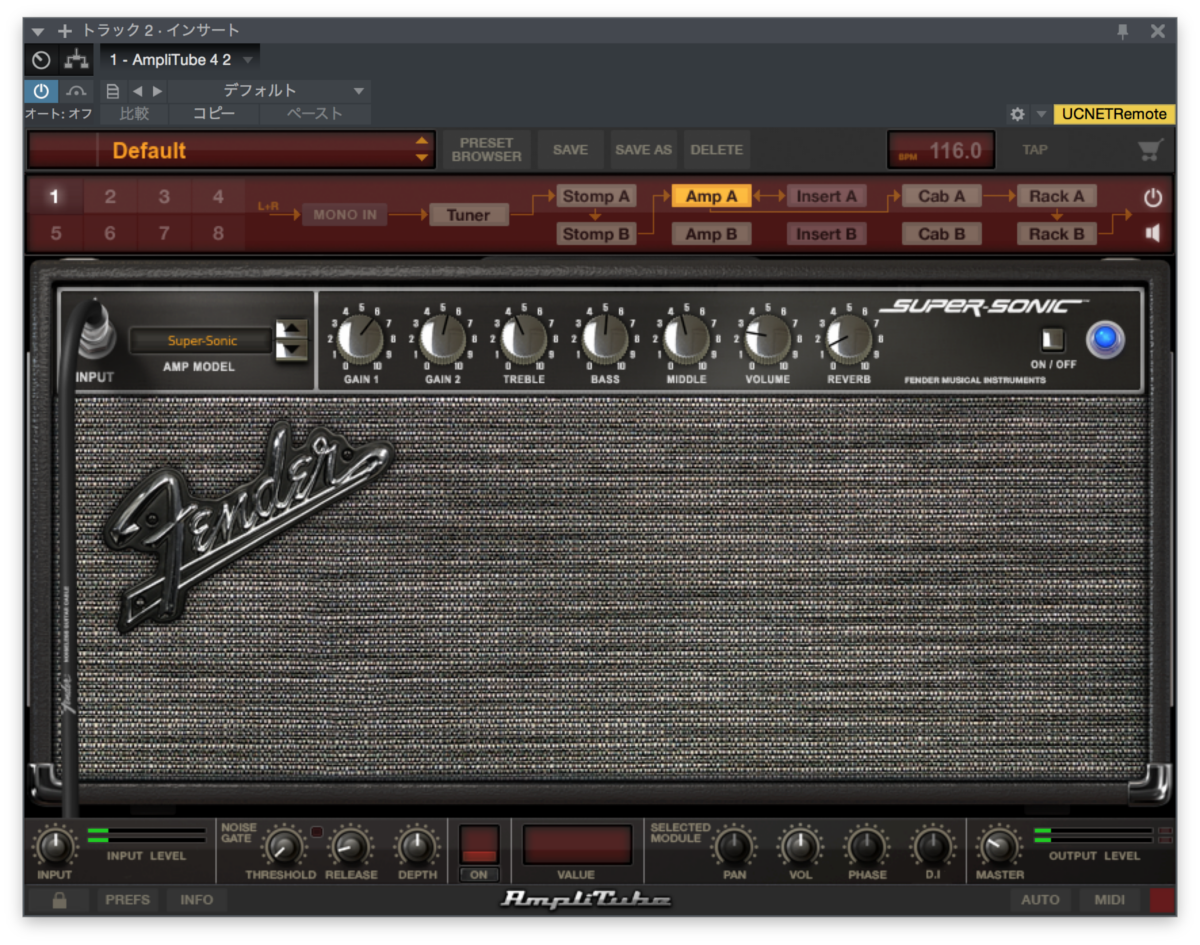Open the preset file document icon
Screen dimensions: 1200x945
[x=113, y=91]
